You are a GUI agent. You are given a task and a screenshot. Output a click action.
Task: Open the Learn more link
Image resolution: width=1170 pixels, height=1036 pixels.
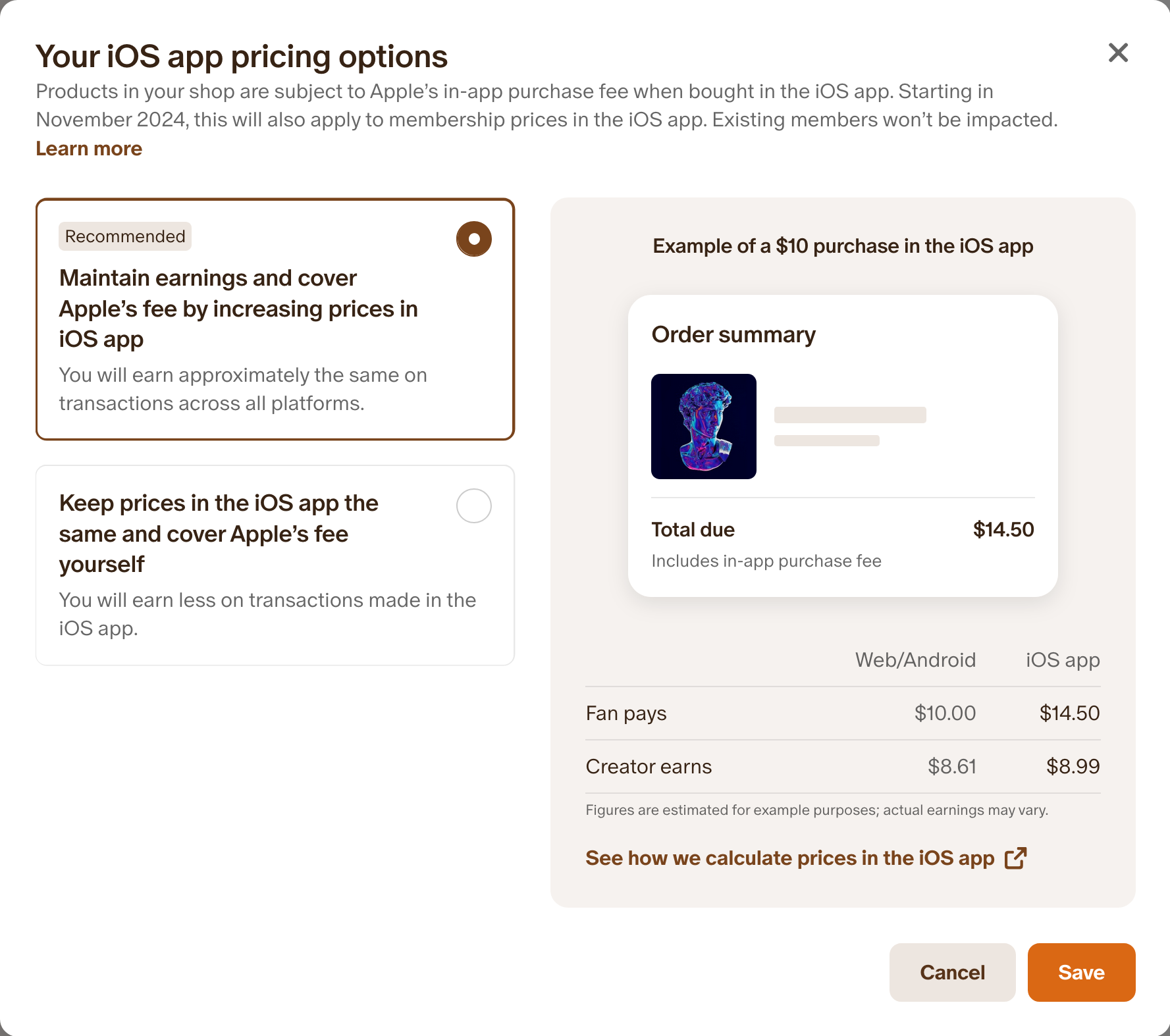89,149
